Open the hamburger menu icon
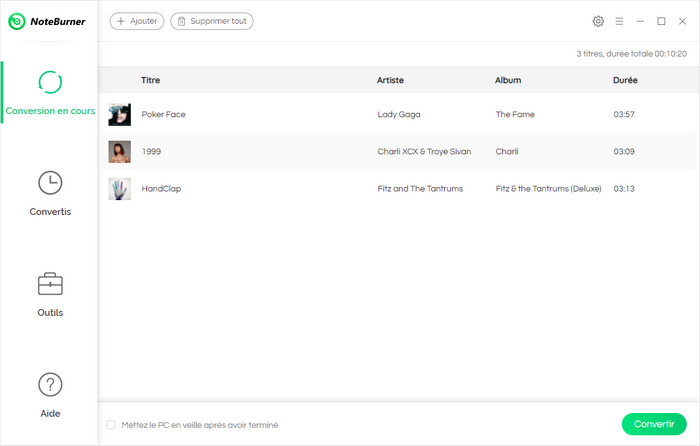 [x=619, y=21]
